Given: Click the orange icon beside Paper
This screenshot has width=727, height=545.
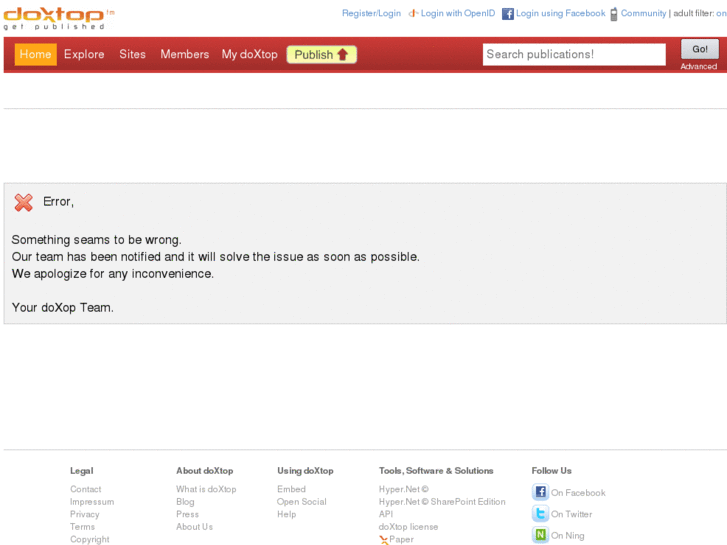Looking at the screenshot, I should [383, 540].
